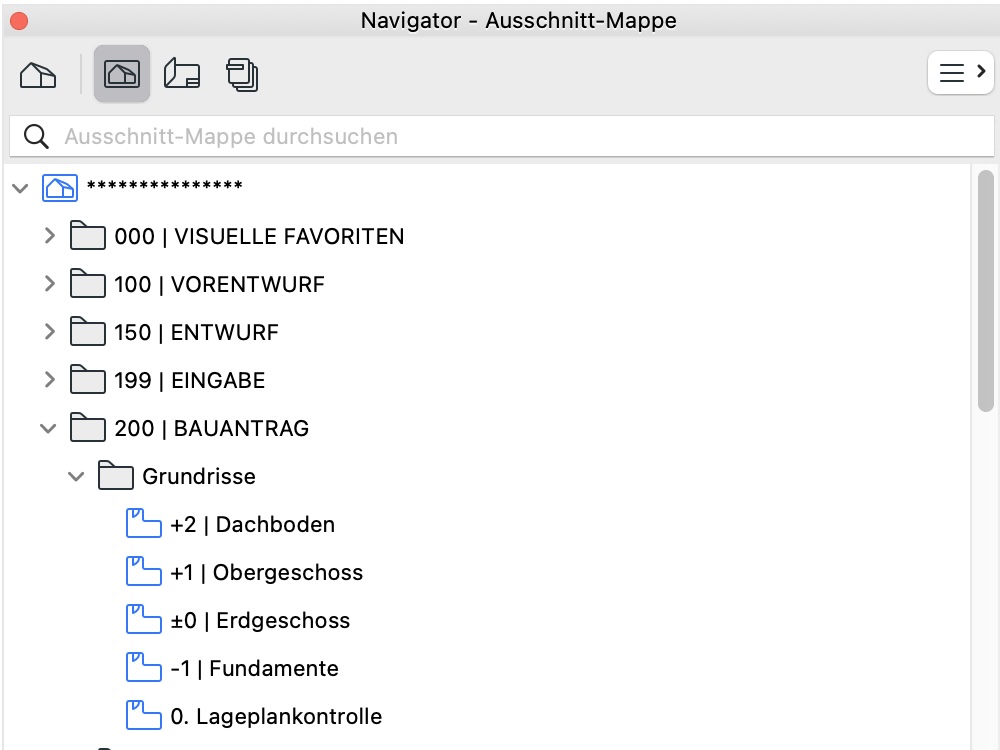
Task: Select the View Map (Ausschnitt-Mappe) icon
Action: [122, 74]
